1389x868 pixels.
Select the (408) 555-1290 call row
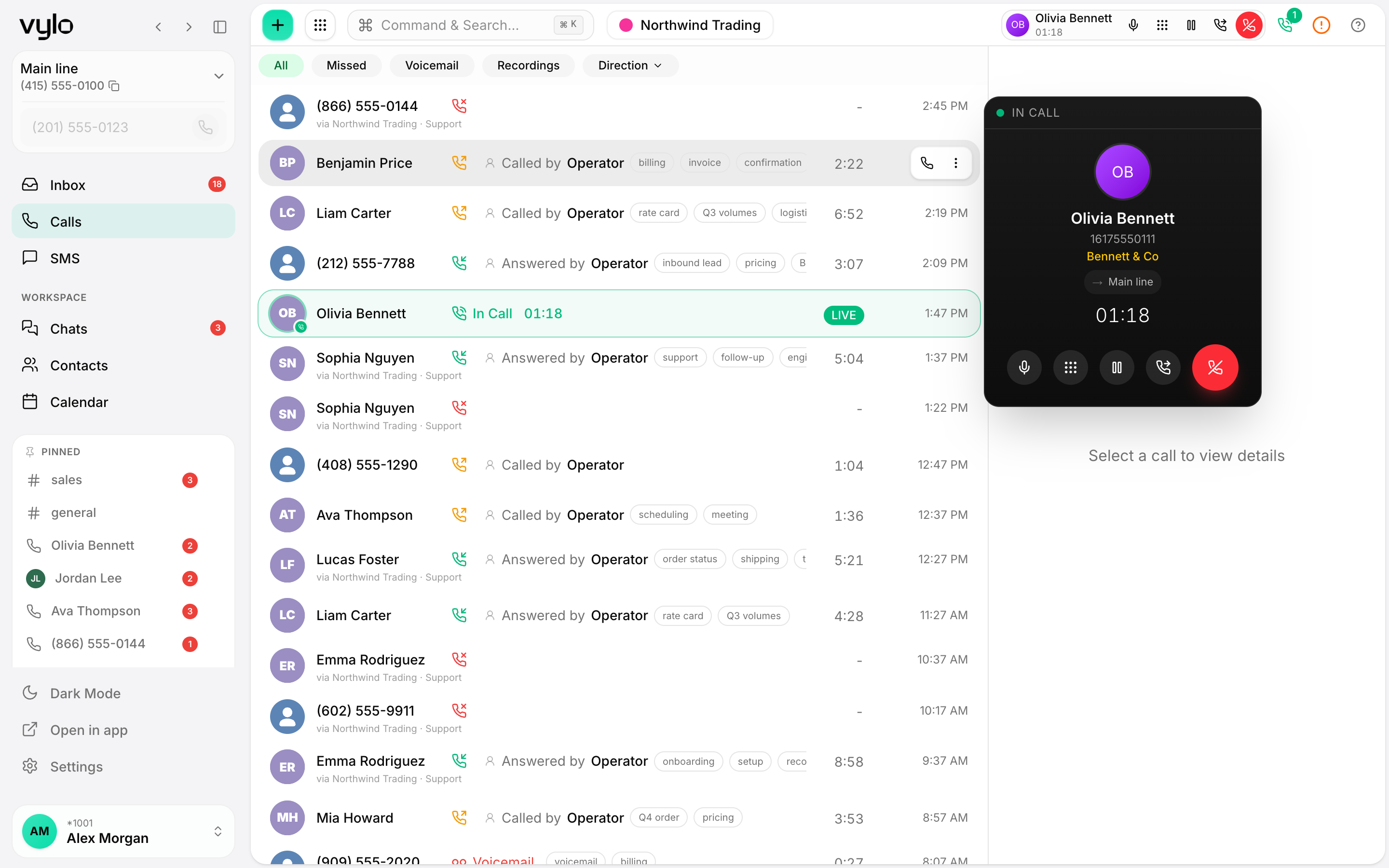619,465
